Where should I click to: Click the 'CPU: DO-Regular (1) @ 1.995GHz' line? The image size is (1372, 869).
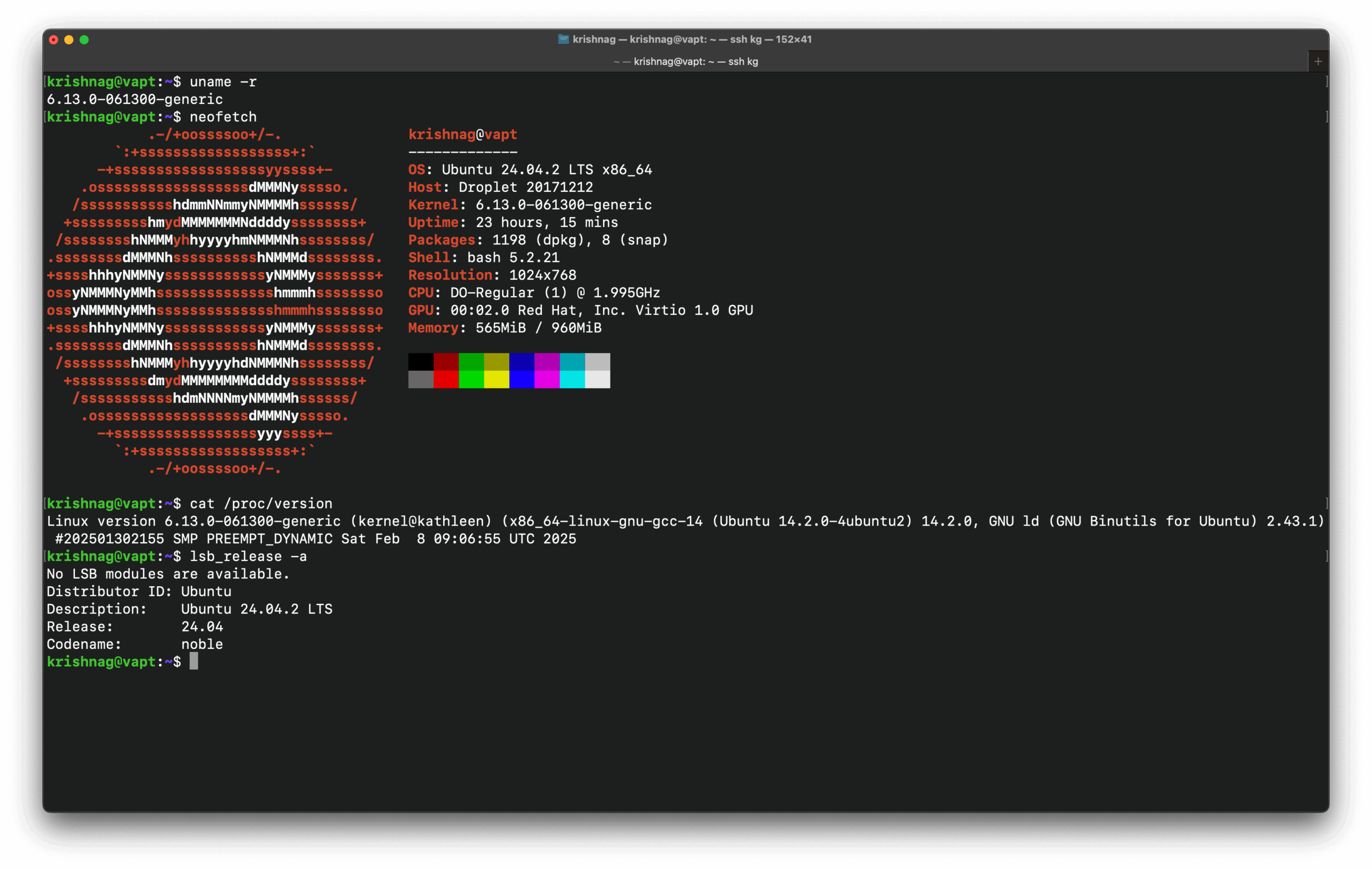534,293
